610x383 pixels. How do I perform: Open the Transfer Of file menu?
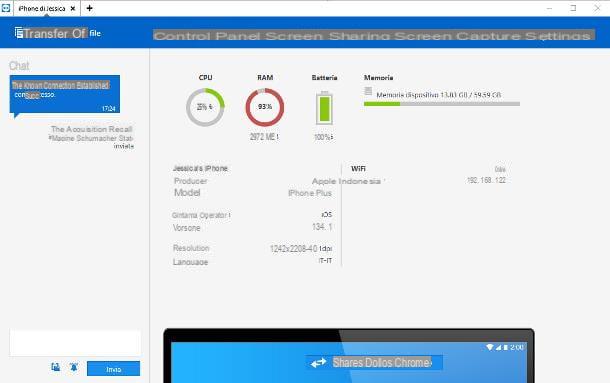click(x=58, y=33)
